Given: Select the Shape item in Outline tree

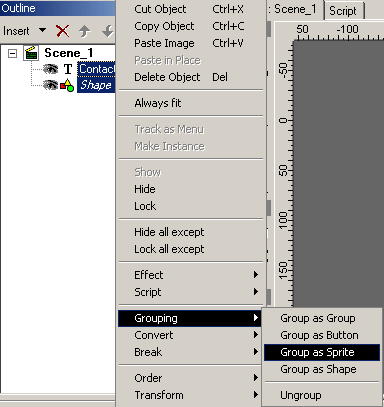Looking at the screenshot, I should coord(96,85).
